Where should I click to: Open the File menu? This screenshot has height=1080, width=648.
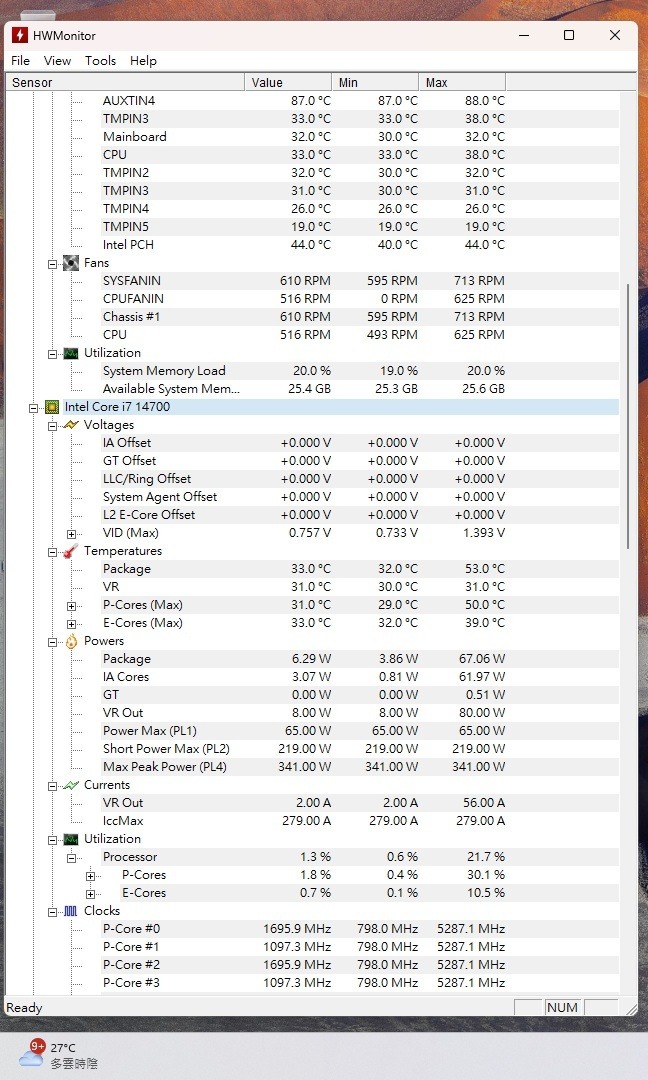tap(20, 61)
